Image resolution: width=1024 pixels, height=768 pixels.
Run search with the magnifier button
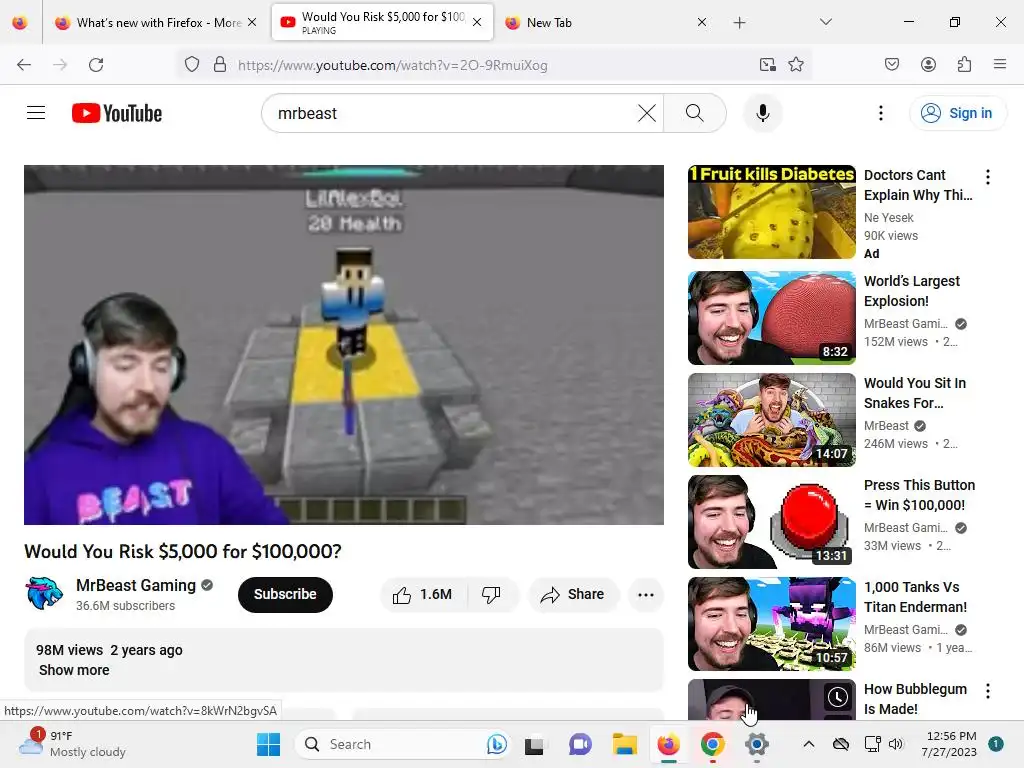(694, 113)
